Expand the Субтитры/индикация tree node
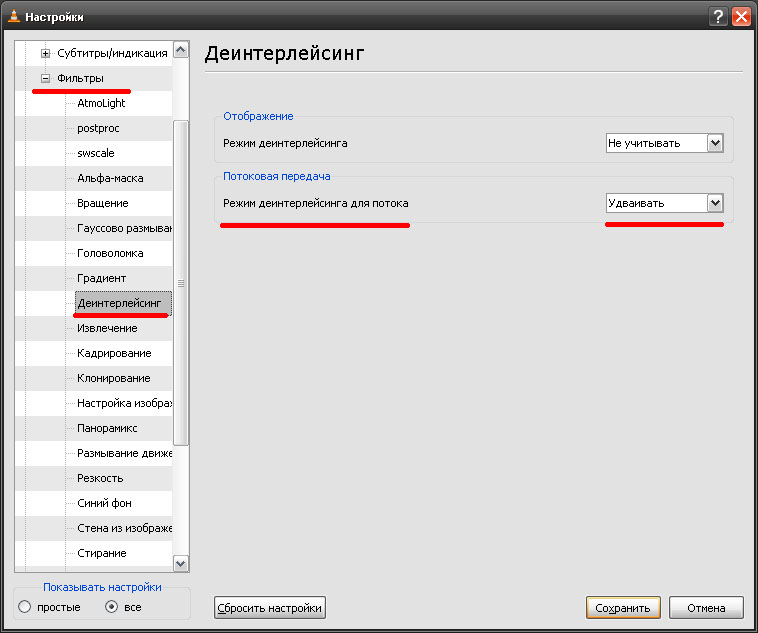 [x=45, y=53]
